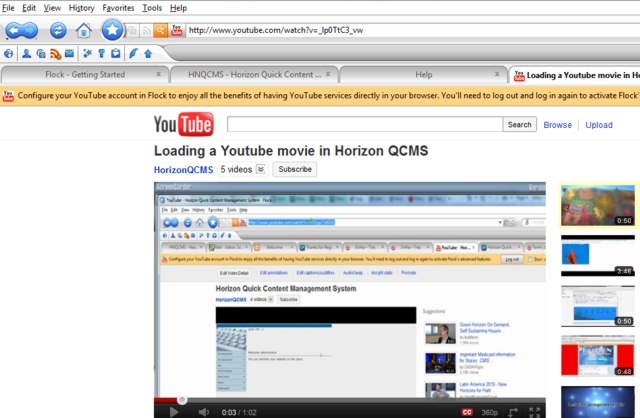Open the Help menu
The image size is (640, 418).
click(x=178, y=8)
